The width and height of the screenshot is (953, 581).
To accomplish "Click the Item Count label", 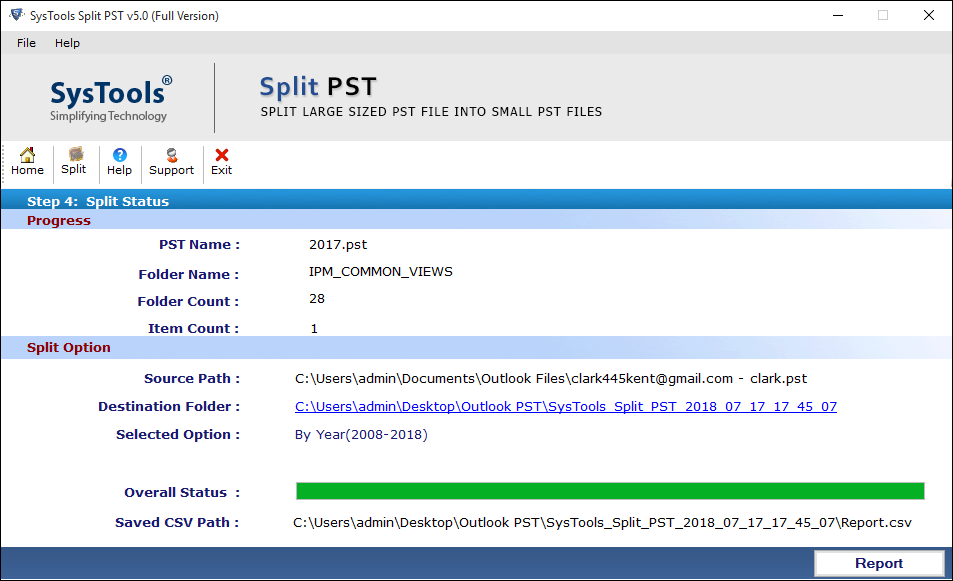I will coord(193,328).
